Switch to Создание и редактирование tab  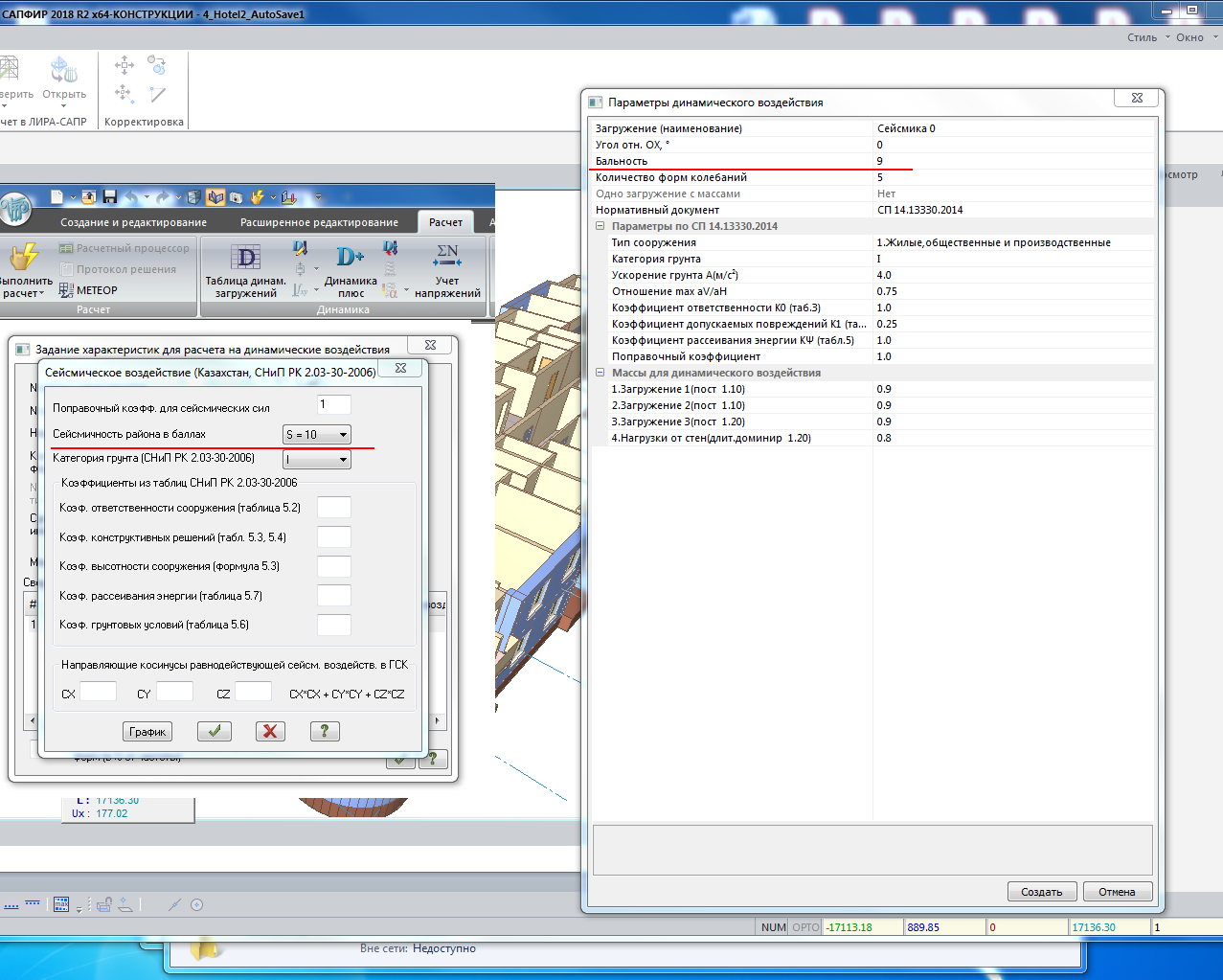(x=133, y=222)
